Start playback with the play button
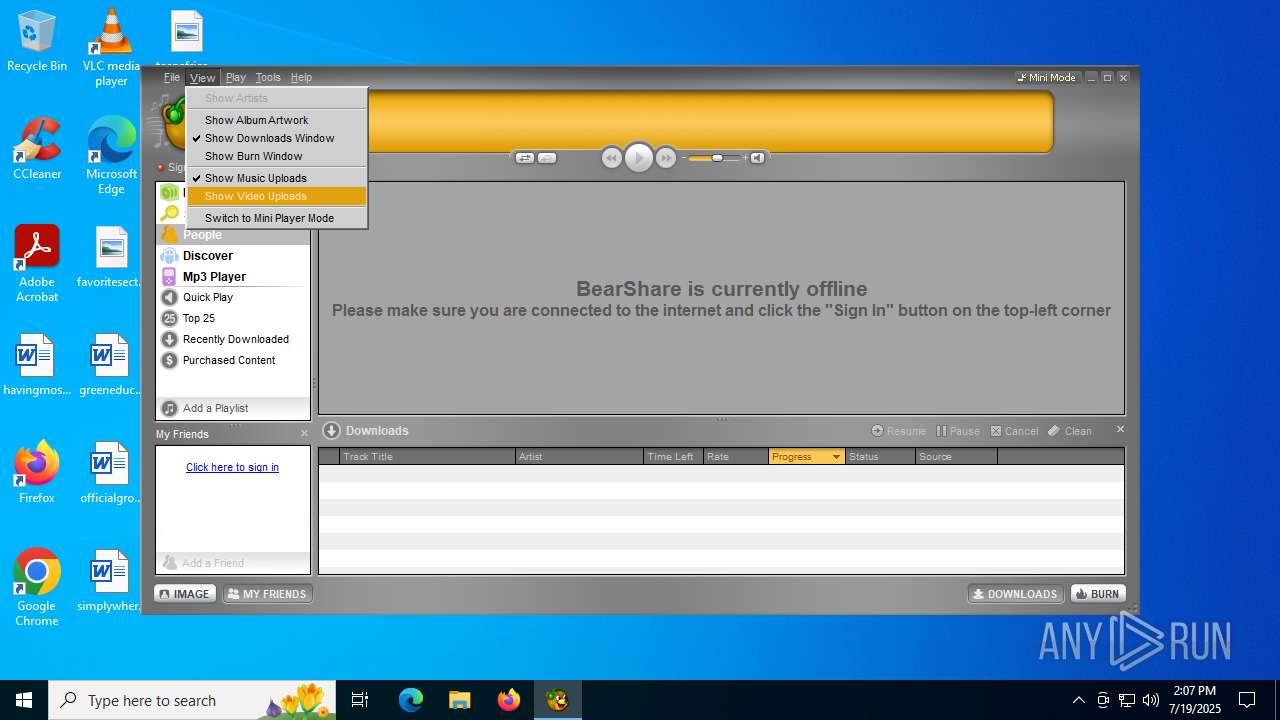1280x720 pixels. coord(639,158)
